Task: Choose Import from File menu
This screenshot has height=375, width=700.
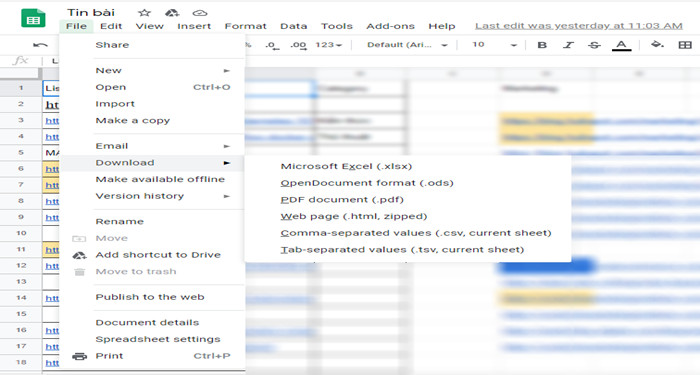Action: click(x=152, y=104)
